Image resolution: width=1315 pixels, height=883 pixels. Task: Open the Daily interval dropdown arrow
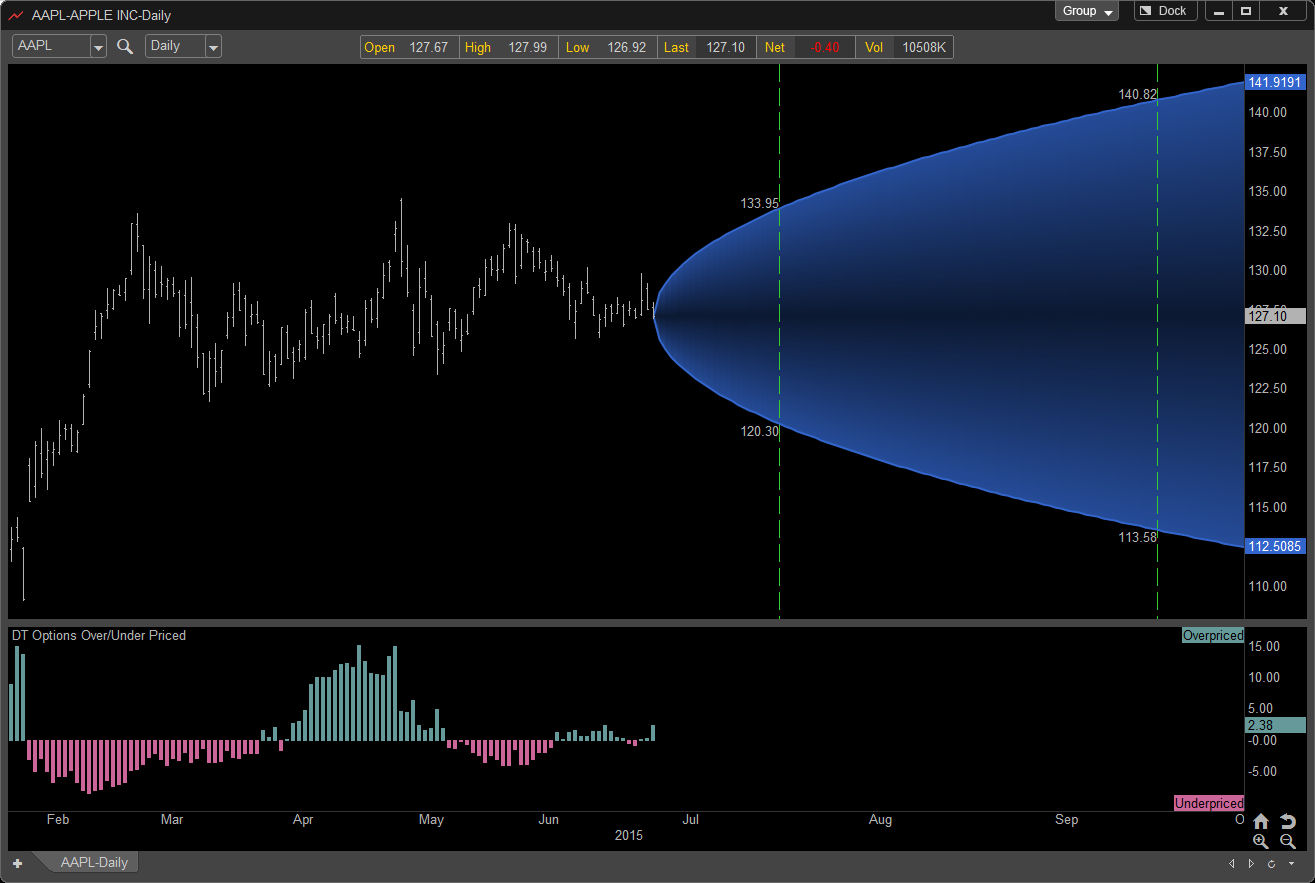pos(213,46)
